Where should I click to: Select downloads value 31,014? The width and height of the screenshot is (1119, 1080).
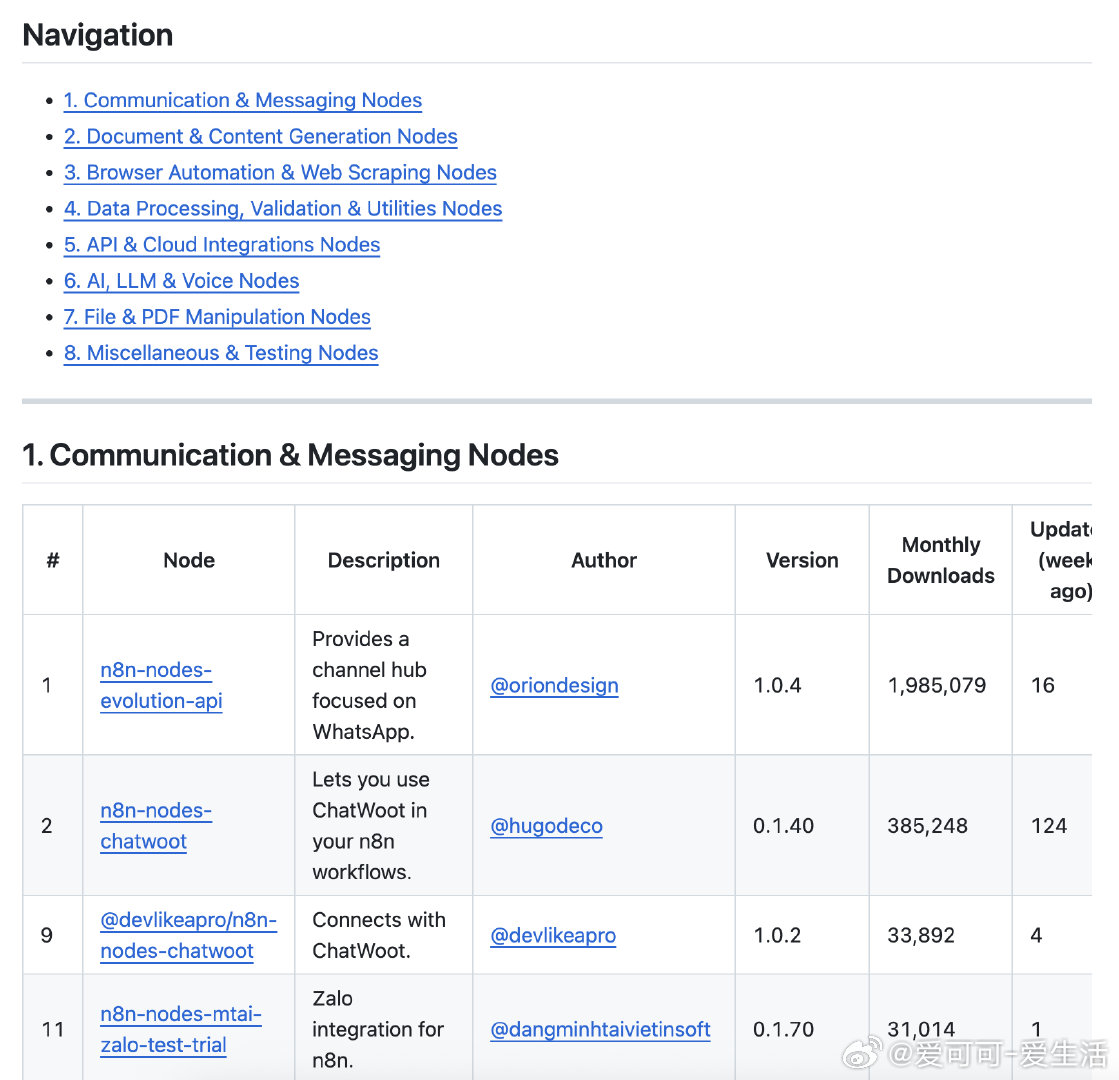[x=921, y=1029]
